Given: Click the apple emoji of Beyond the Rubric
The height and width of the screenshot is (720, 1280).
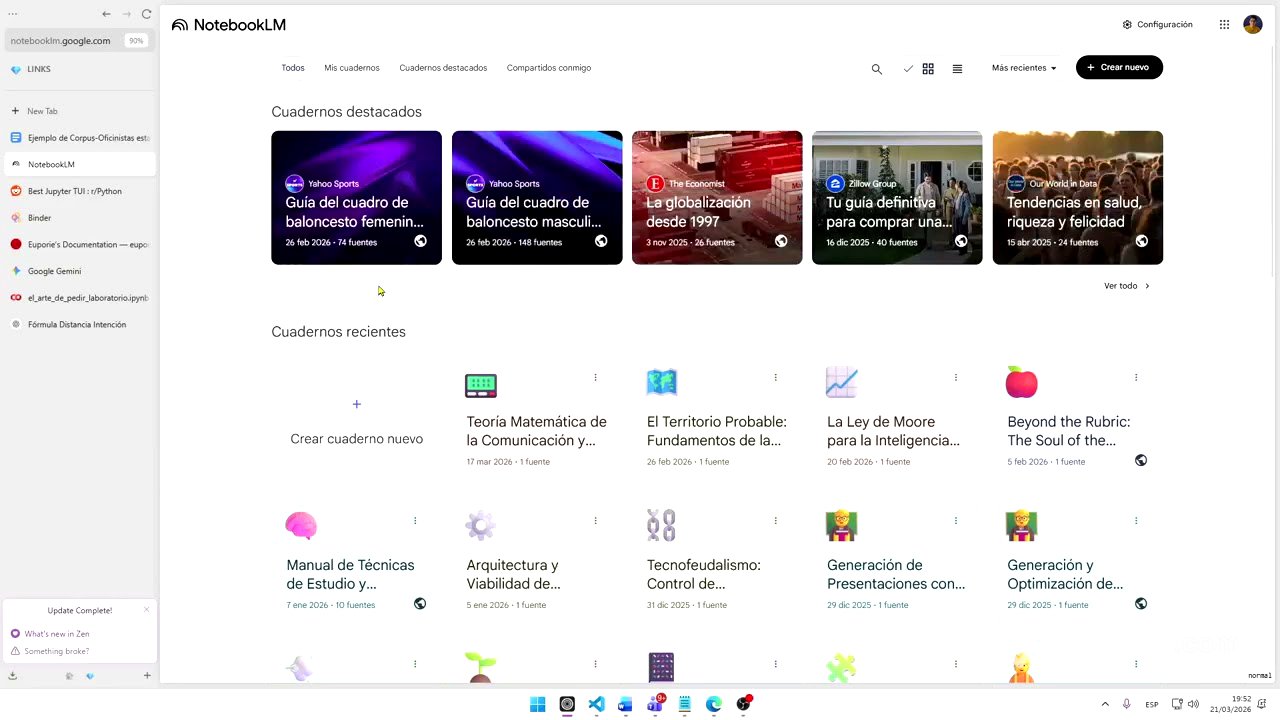Looking at the screenshot, I should pyautogui.click(x=1022, y=382).
